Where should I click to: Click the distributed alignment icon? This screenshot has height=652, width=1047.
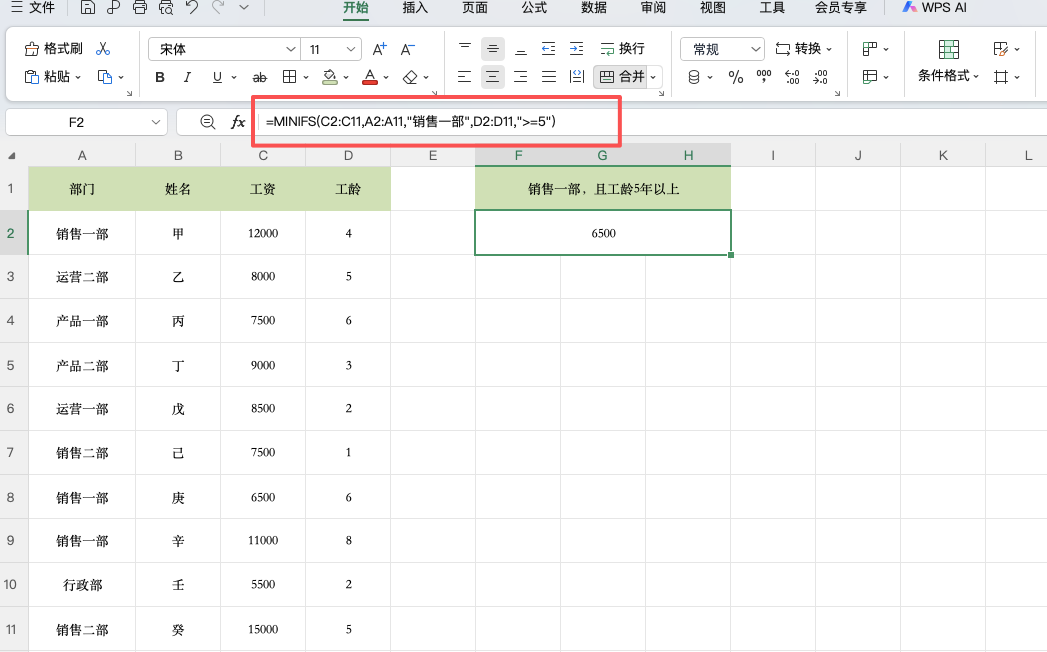tap(577, 76)
